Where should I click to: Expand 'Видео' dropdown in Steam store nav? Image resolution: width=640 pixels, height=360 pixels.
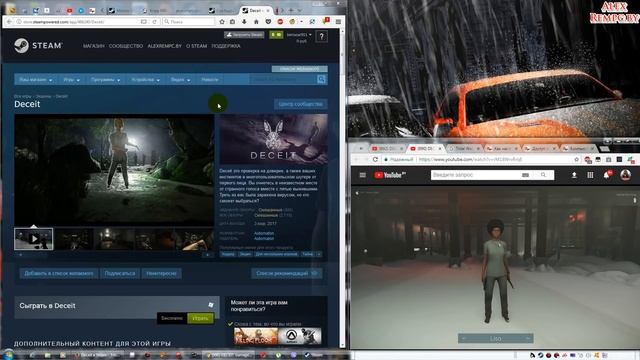[180, 80]
